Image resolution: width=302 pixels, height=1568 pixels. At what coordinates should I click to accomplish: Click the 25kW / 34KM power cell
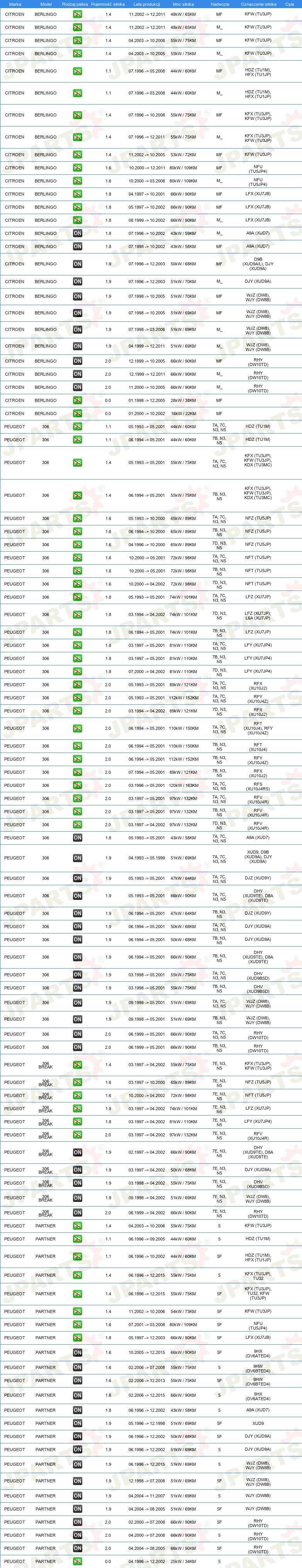[183, 1562]
